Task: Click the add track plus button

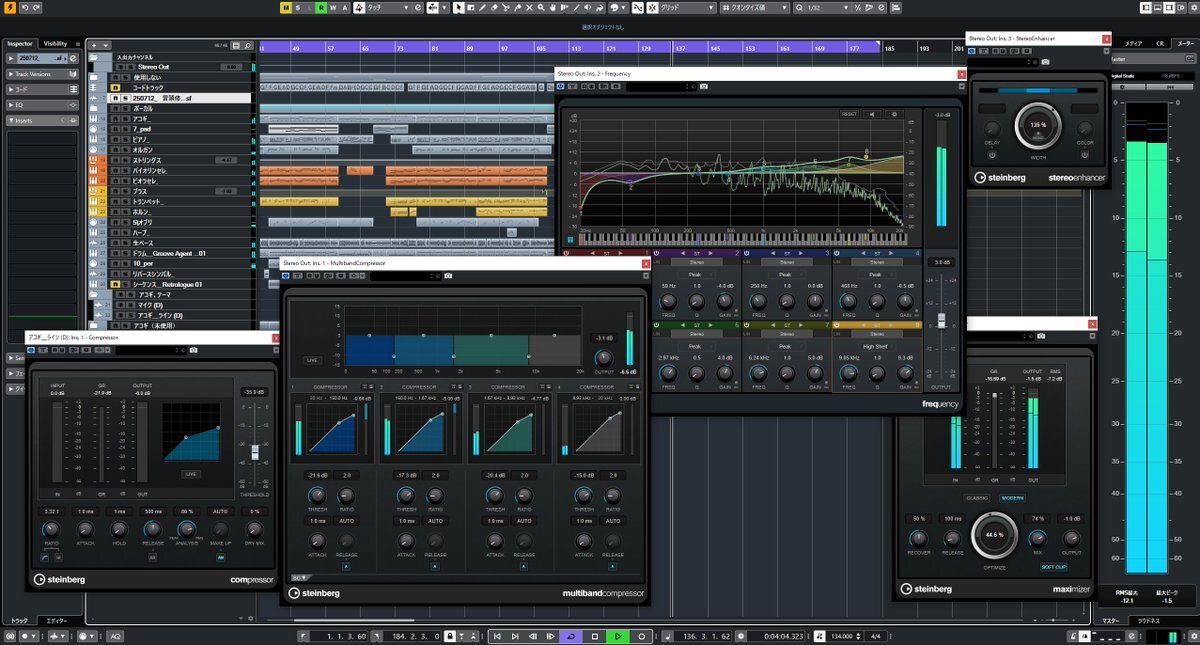Action: pyautogui.click(x=93, y=45)
